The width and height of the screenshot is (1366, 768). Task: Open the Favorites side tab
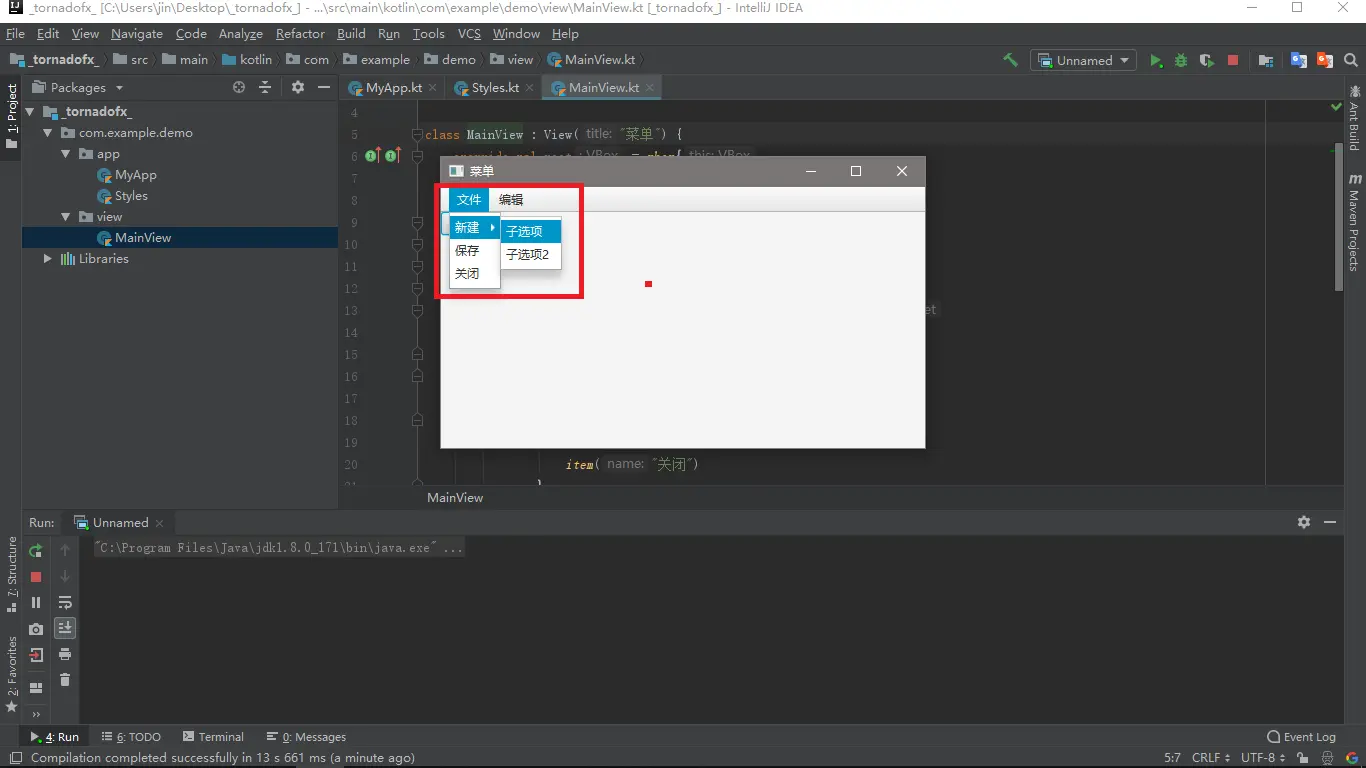point(12,673)
